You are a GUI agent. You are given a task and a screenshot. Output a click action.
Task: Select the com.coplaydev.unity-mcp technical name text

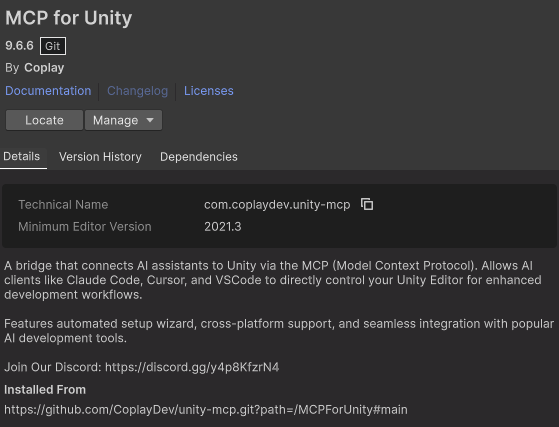(277, 205)
